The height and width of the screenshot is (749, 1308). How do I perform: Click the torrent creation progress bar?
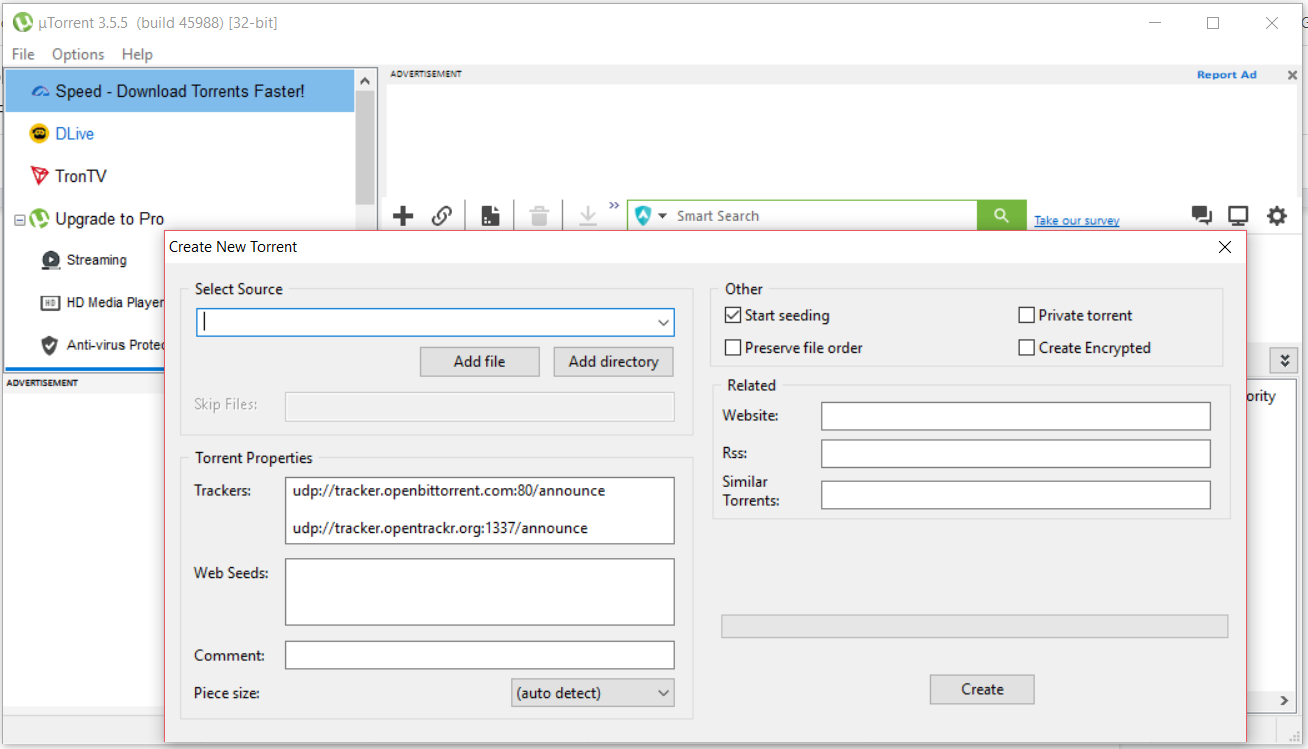coord(974,626)
